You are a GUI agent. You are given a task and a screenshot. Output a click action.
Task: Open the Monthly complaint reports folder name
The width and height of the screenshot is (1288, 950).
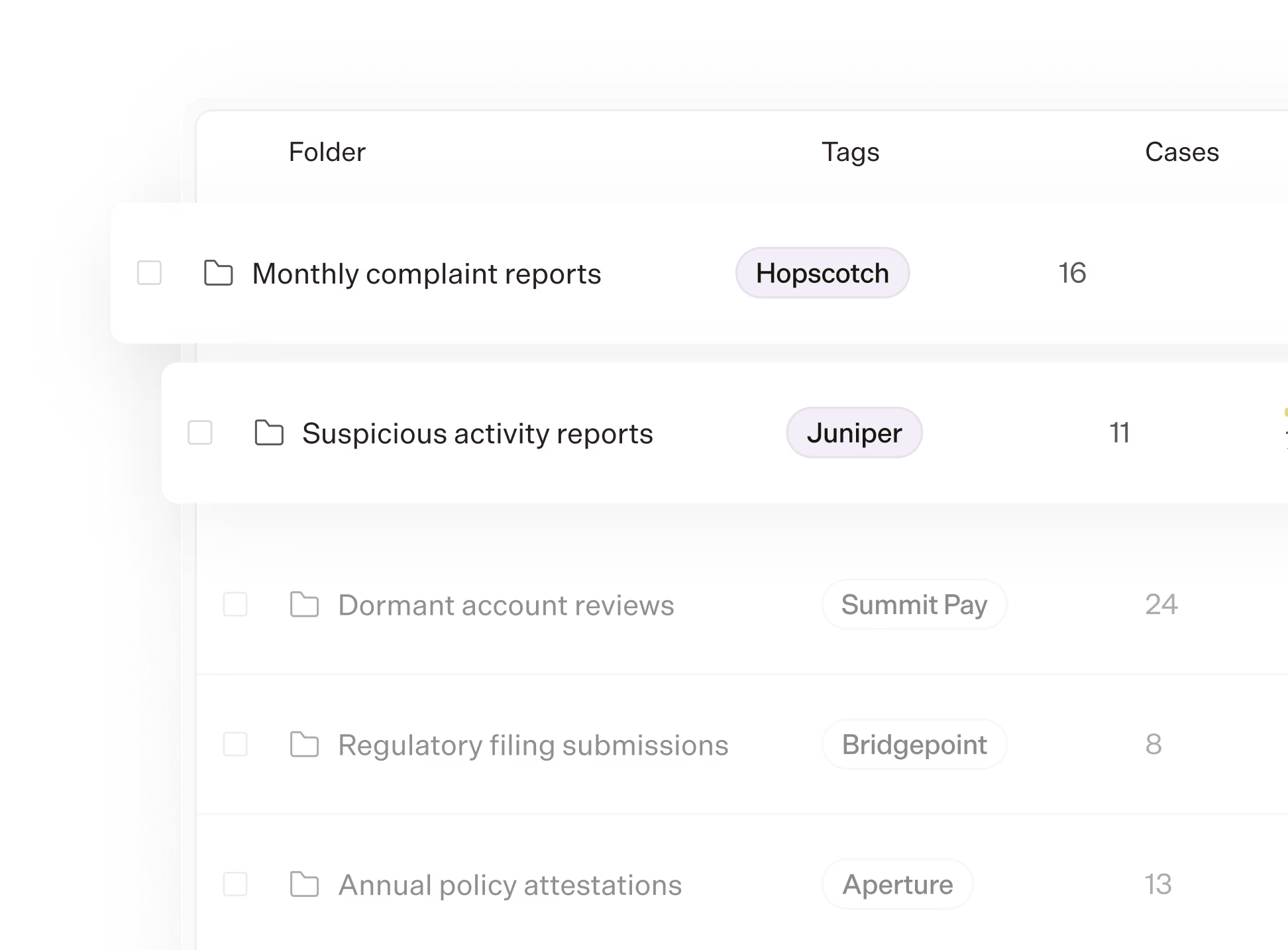tap(427, 274)
